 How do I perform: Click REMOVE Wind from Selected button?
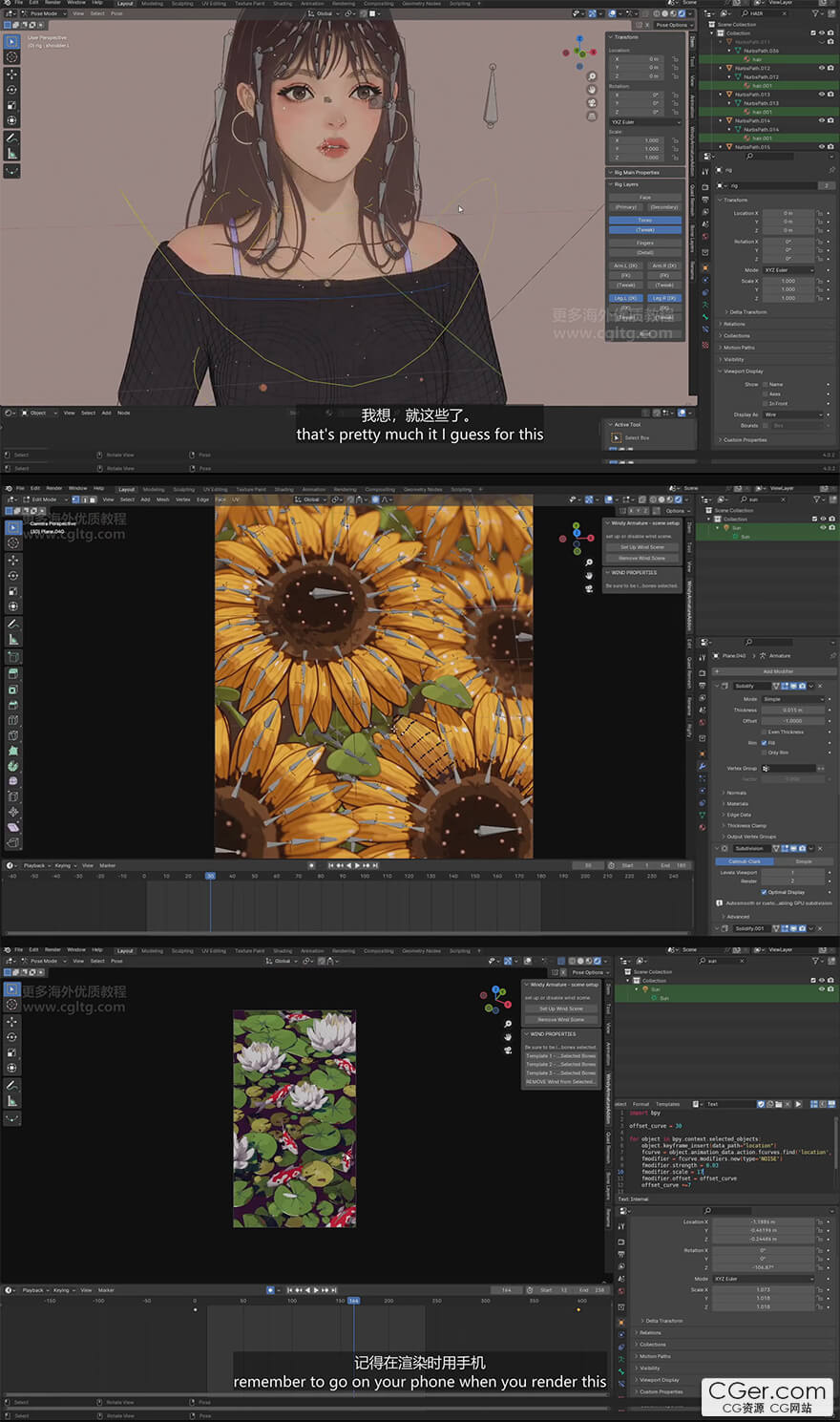[560, 1081]
